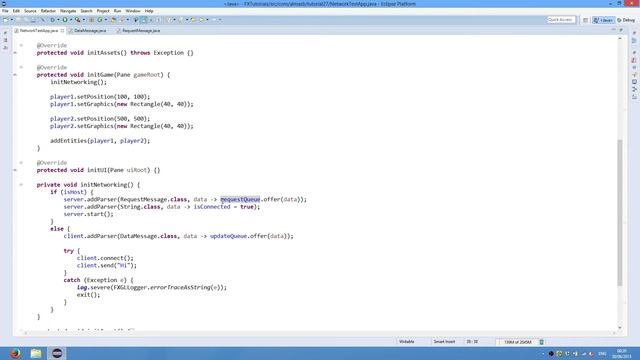Maximize the editor area icon
The height and width of the screenshot is (360, 640).
tap(621, 30)
